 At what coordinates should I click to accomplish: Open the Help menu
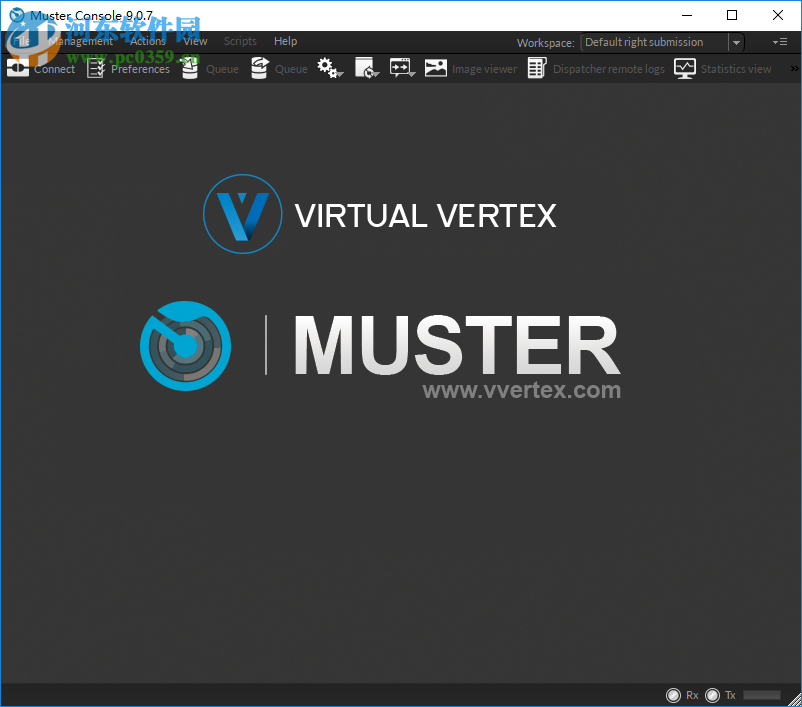pos(285,41)
